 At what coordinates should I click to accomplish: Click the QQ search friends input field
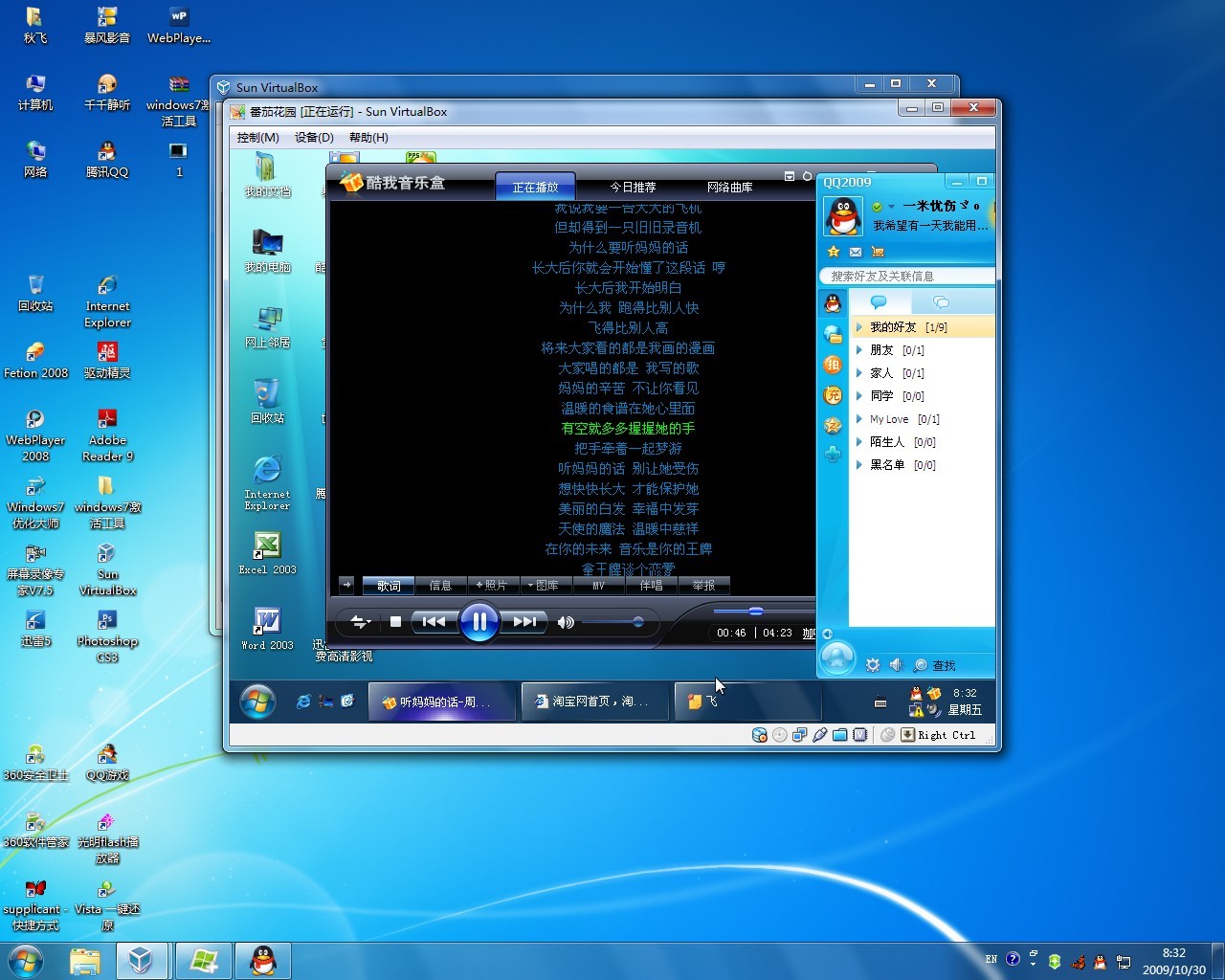point(907,276)
